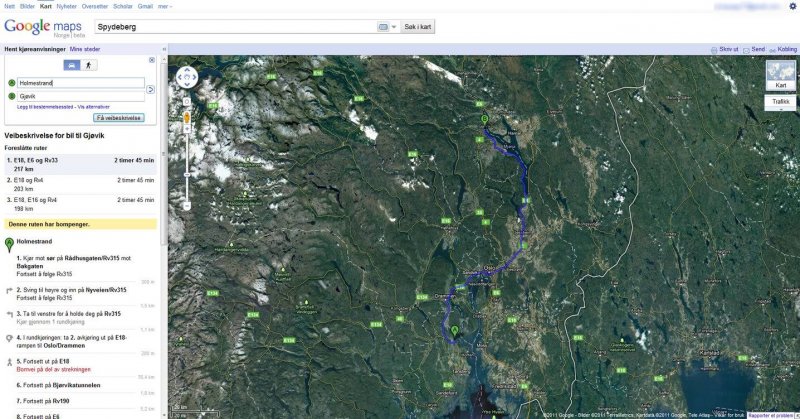This screenshot has width=800, height=419.
Task: Click on the map zoom slider track
Action: point(186,160)
